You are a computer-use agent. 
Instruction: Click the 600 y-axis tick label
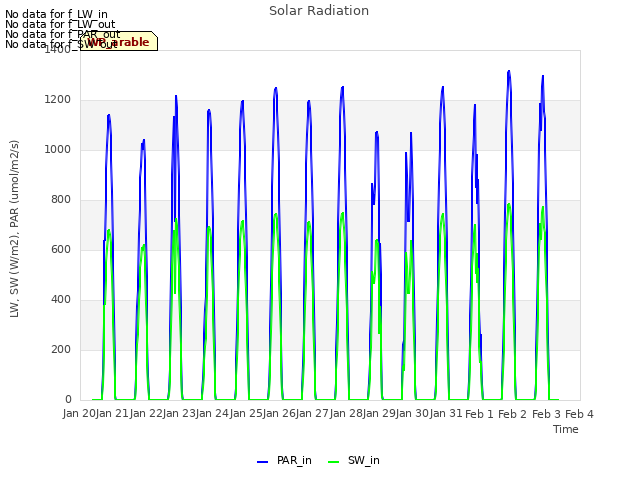point(61,250)
